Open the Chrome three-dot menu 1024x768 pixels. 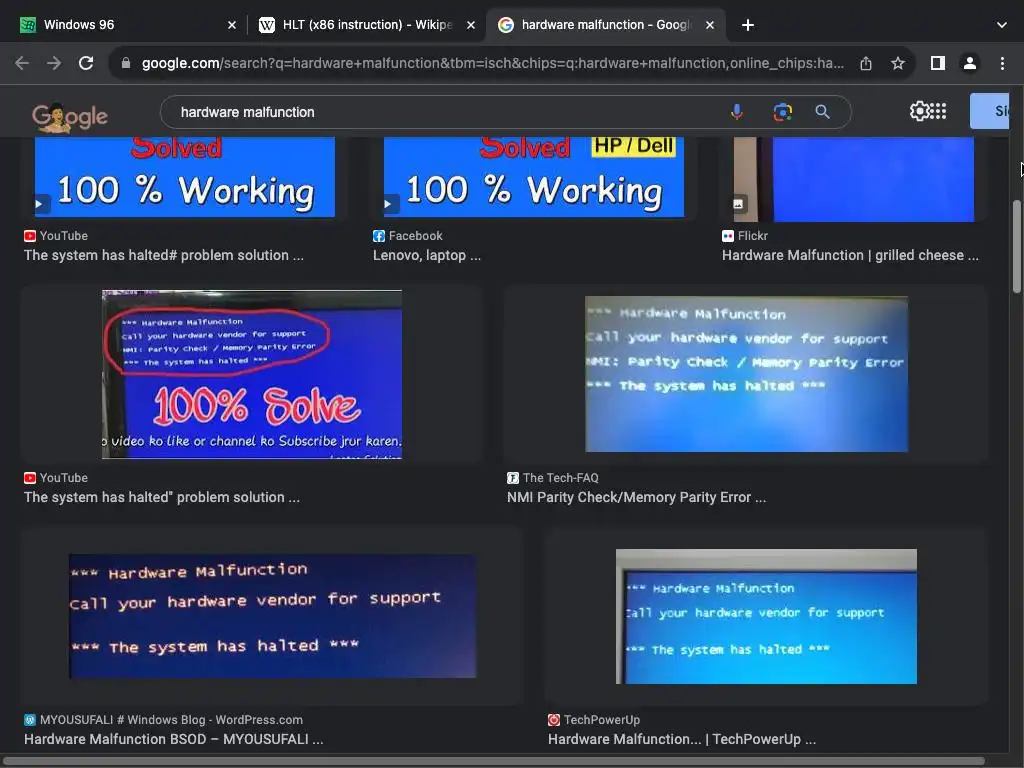1002,63
